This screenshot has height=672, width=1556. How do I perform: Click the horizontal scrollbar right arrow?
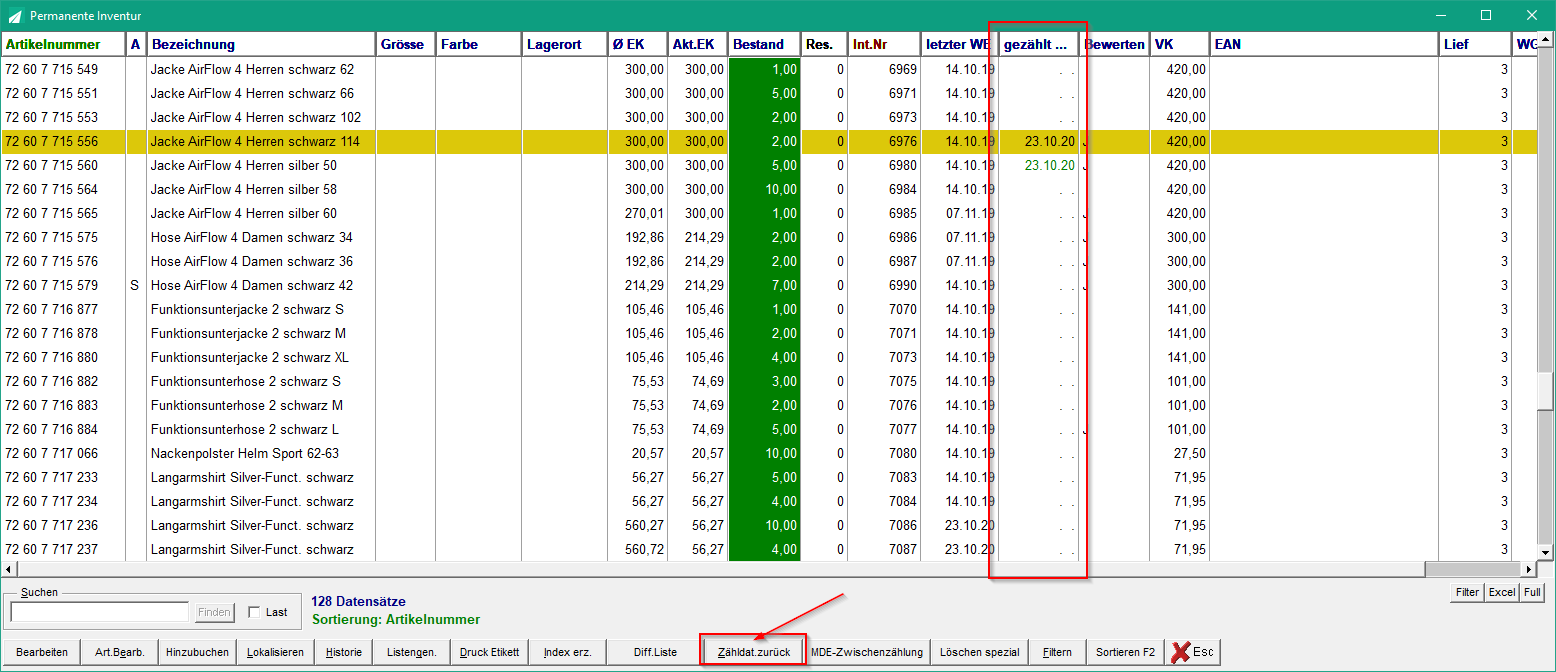pyautogui.click(x=1529, y=569)
